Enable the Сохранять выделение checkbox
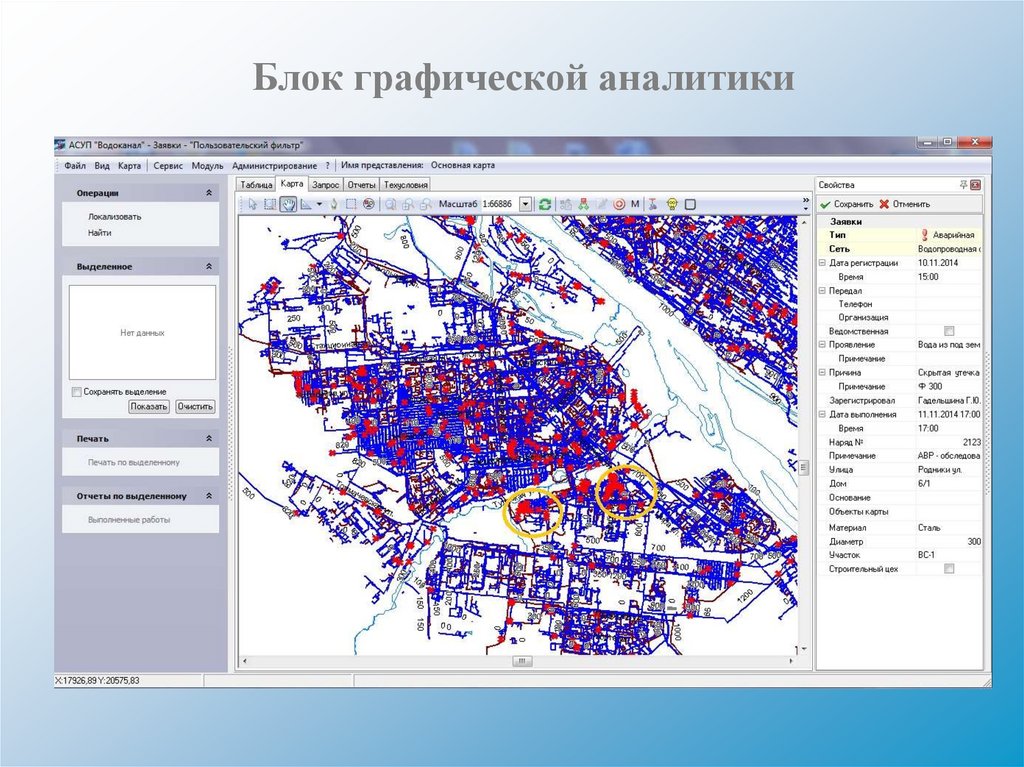 coord(77,392)
